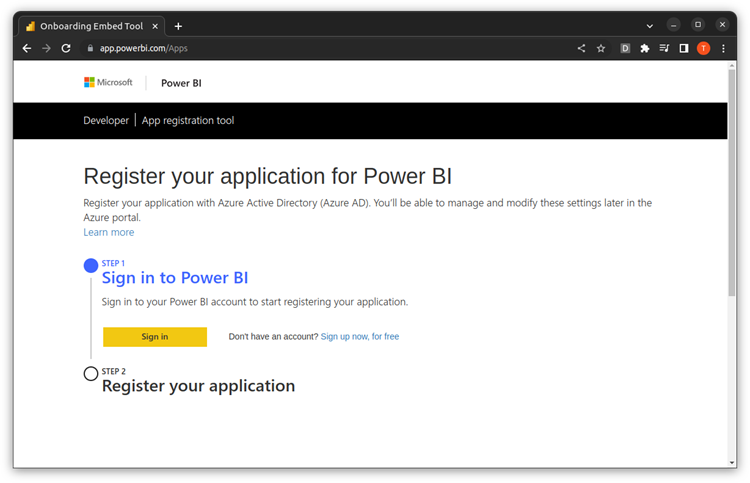Click the browser back arrow
Image resolution: width=750 pixels, height=483 pixels.
[27, 48]
